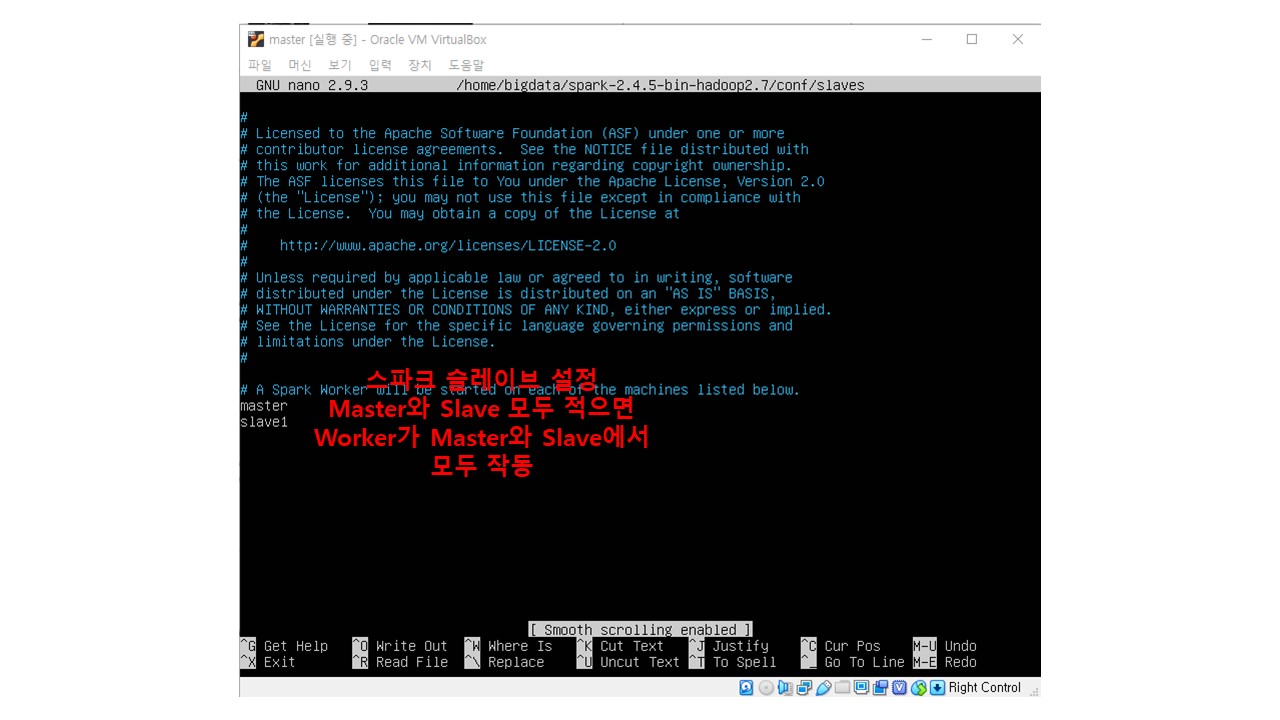Image resolution: width=1280 pixels, height=720 pixels.
Task: Click the network adapter status icon
Action: (804, 688)
